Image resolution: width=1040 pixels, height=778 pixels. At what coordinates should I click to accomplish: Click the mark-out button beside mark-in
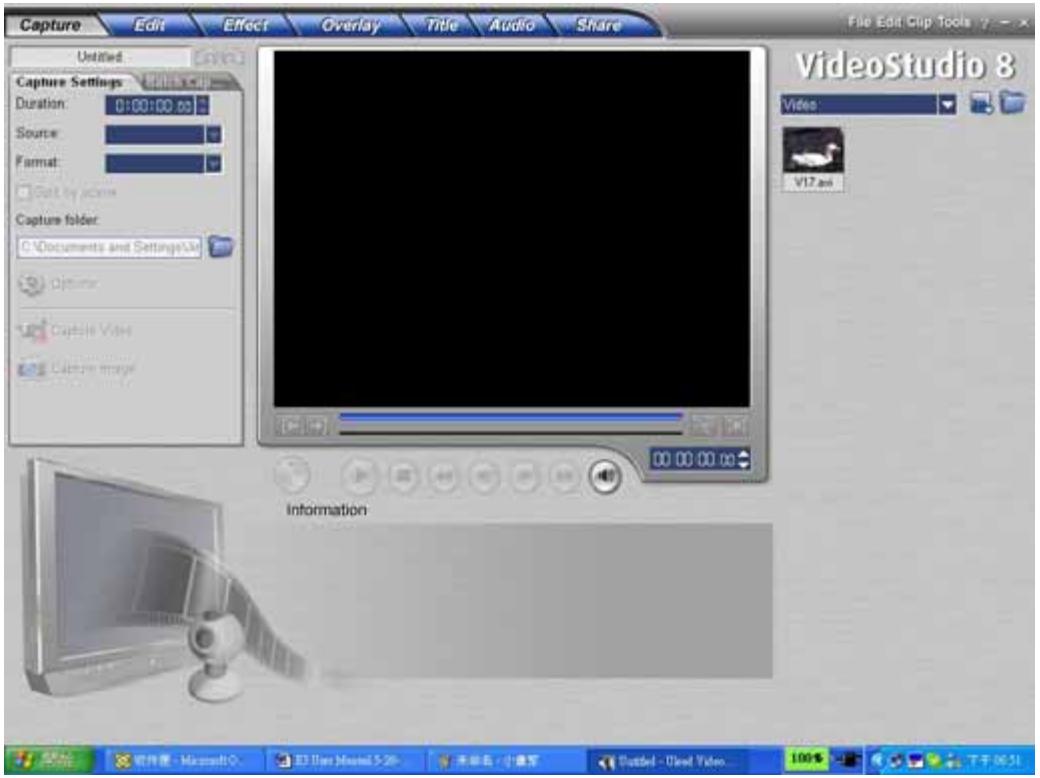[x=317, y=426]
